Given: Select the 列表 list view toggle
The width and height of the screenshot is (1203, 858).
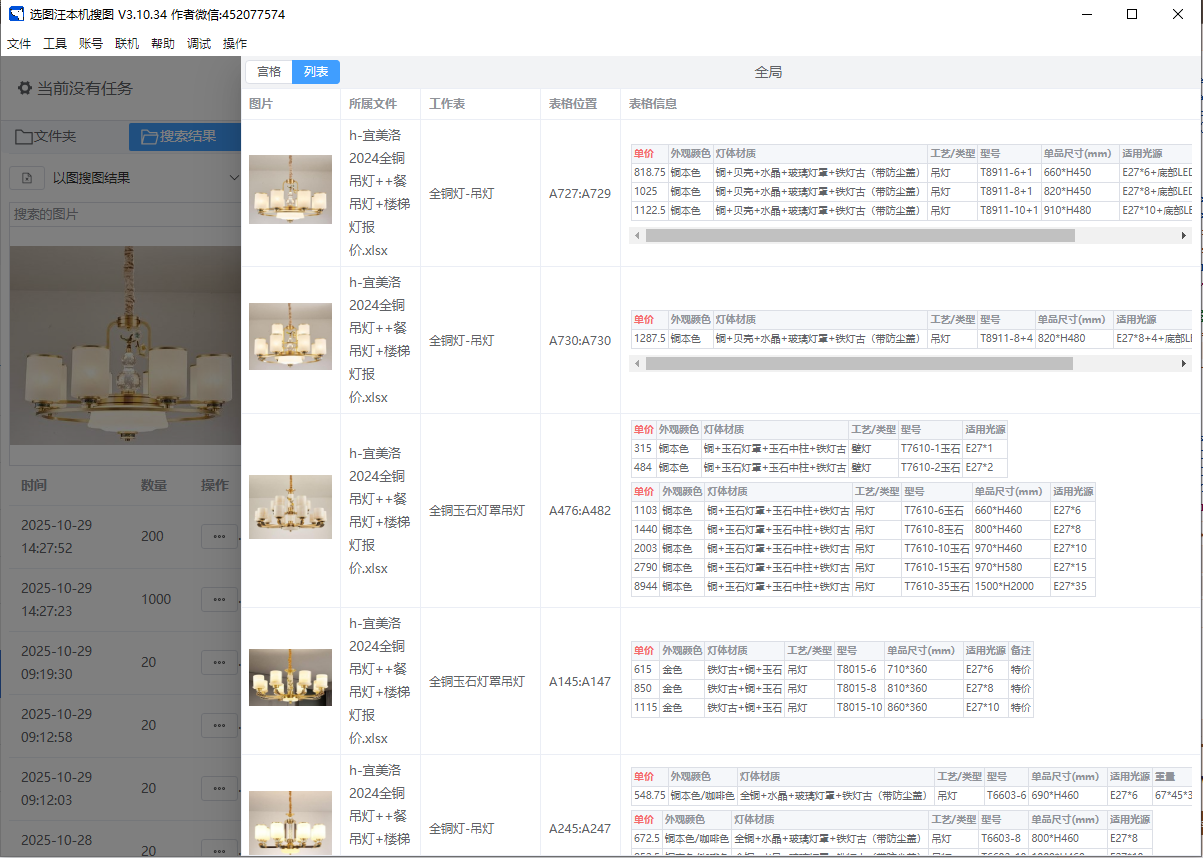Looking at the screenshot, I should pyautogui.click(x=316, y=72).
